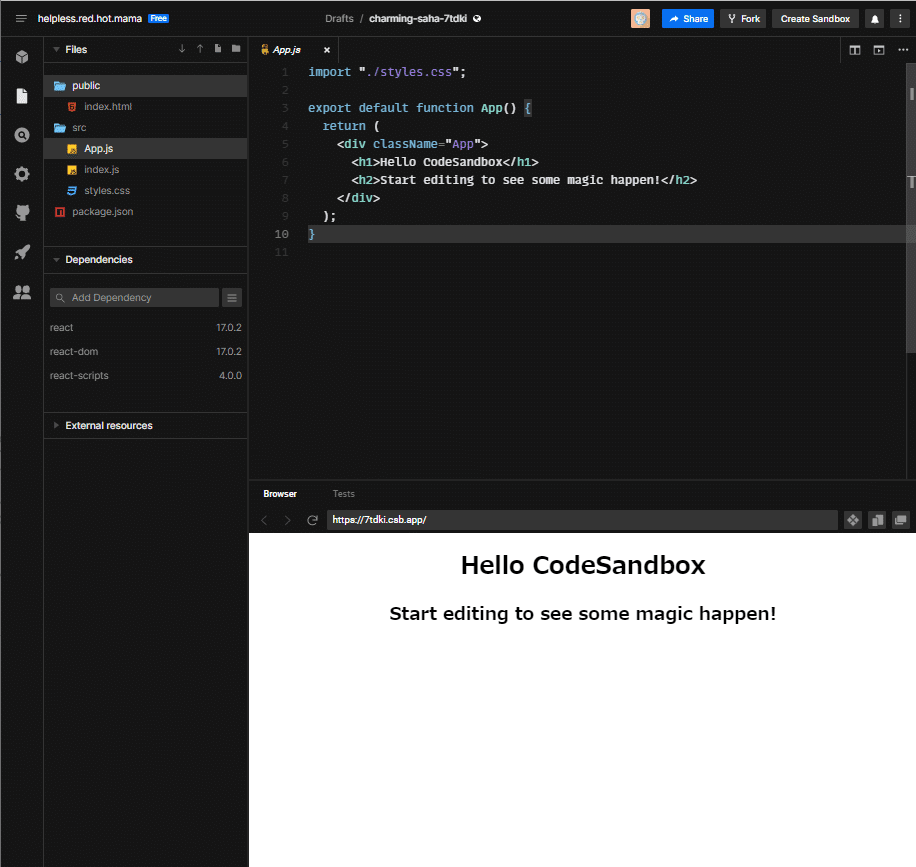
Task: Click Create Sandbox button
Action: click(x=815, y=19)
